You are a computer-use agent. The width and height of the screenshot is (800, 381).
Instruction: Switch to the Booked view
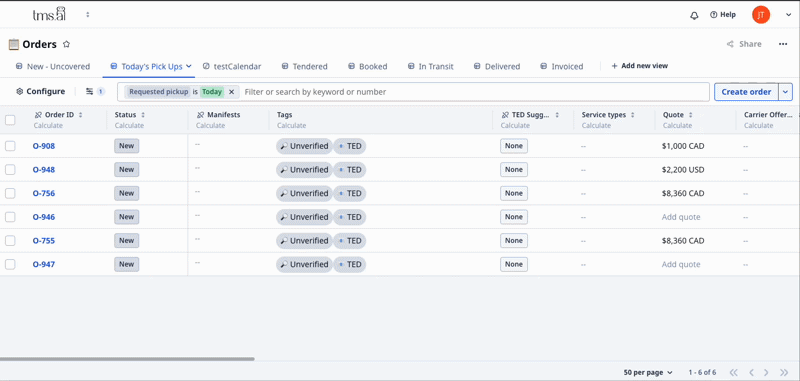point(368,66)
